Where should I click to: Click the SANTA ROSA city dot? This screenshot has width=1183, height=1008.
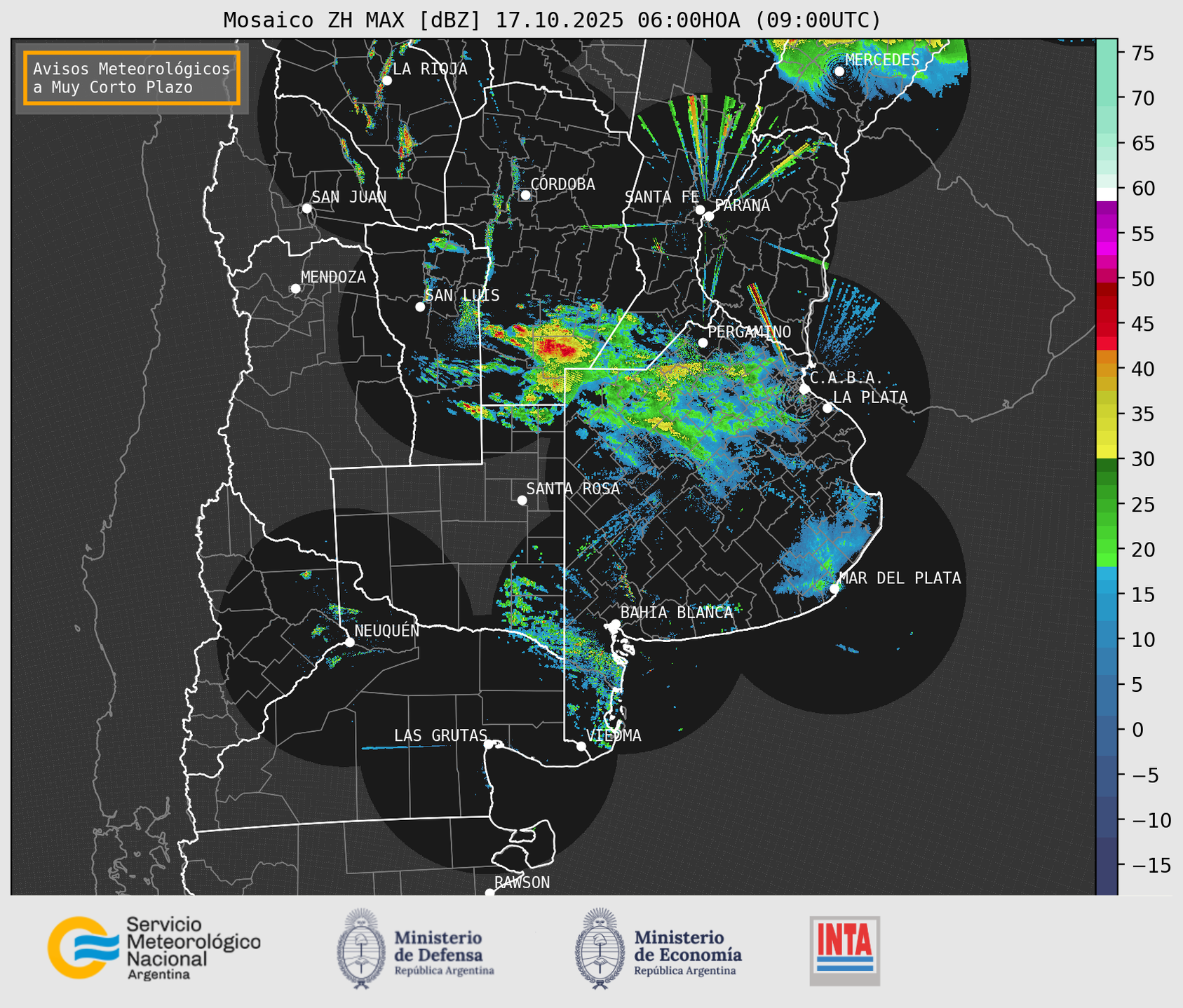coord(522,500)
